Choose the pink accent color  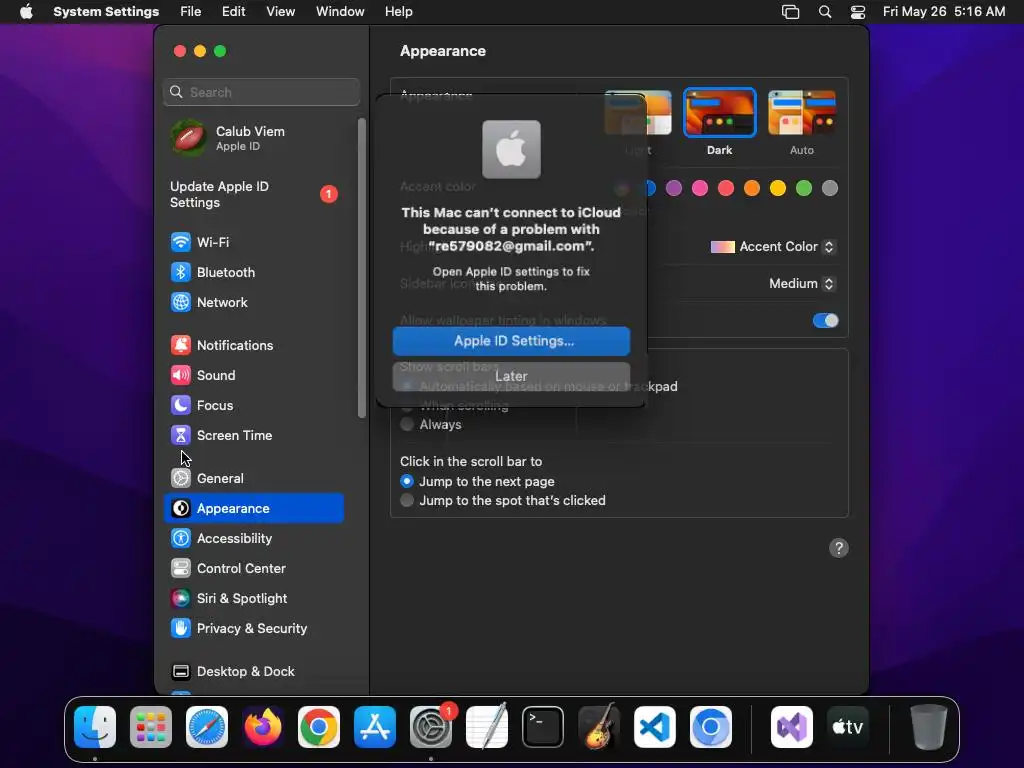point(700,189)
